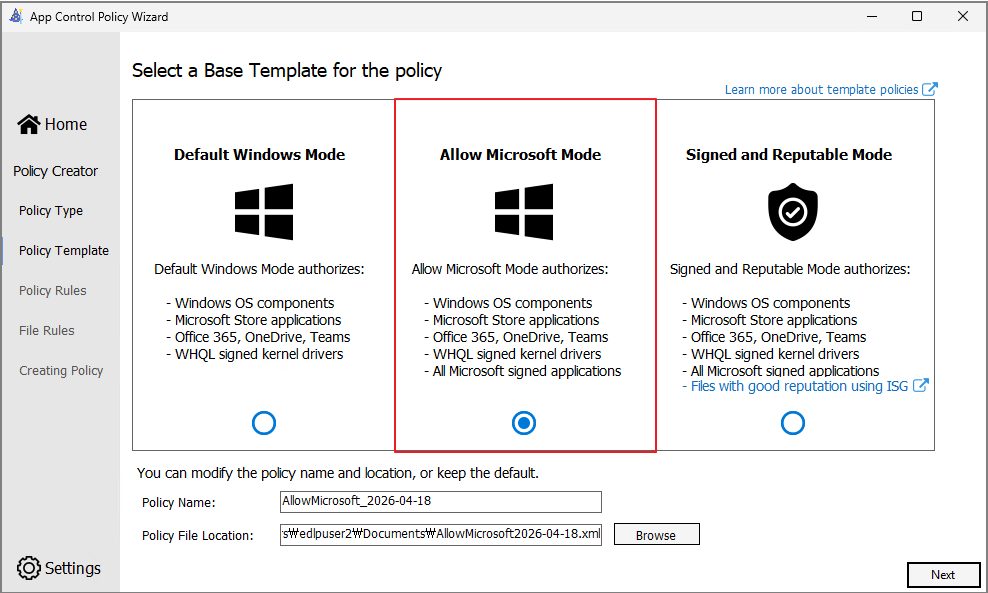Click 'Signed and Reputable Mode authorizes:' text
Image resolution: width=988 pixels, height=593 pixels.
[x=790, y=269]
